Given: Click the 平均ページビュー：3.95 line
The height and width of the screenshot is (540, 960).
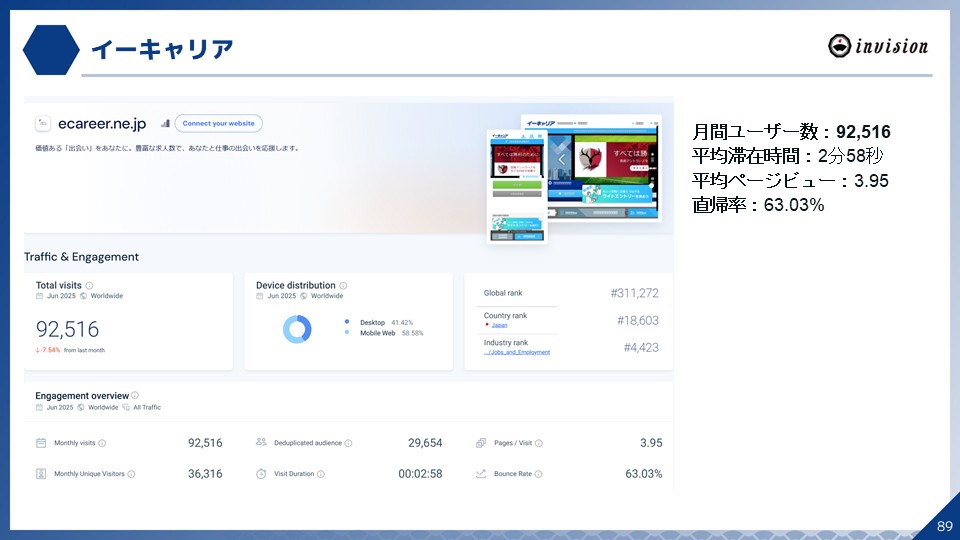Looking at the screenshot, I should click(790, 181).
